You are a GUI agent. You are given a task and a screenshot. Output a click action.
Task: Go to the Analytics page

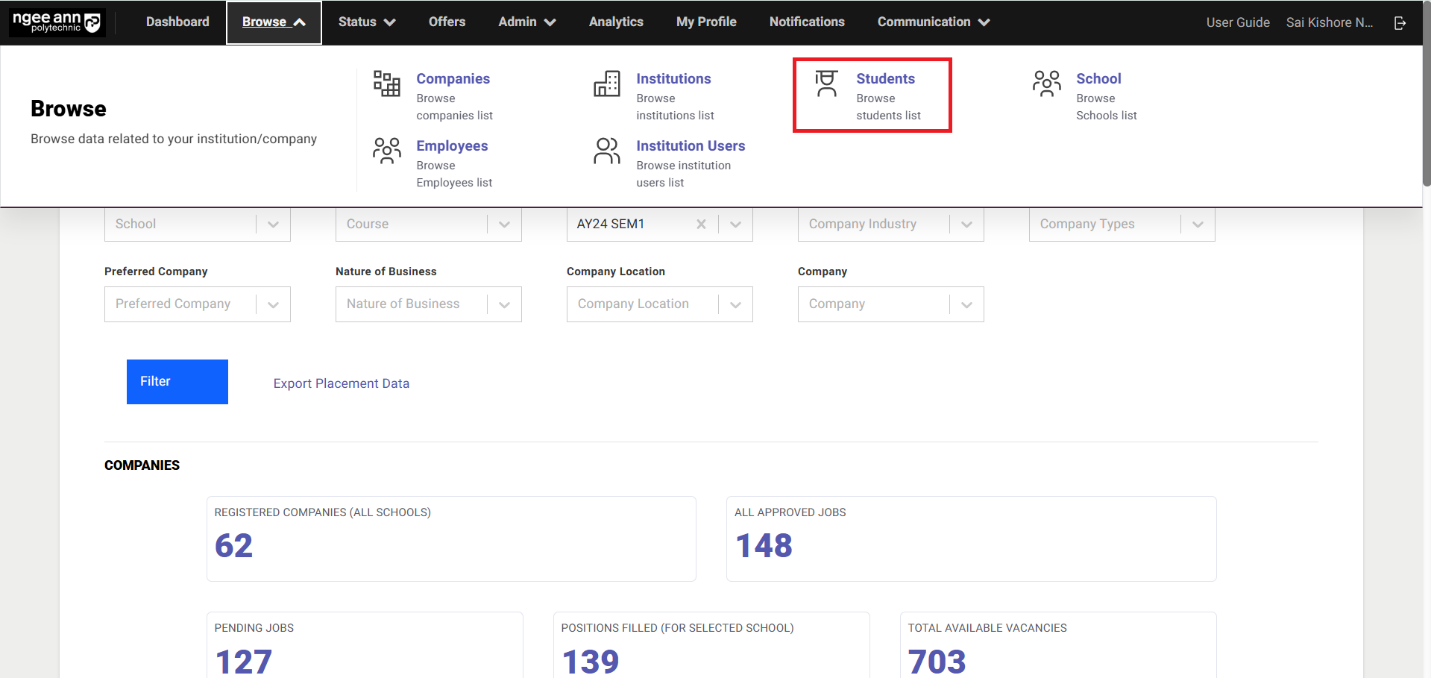[616, 22]
